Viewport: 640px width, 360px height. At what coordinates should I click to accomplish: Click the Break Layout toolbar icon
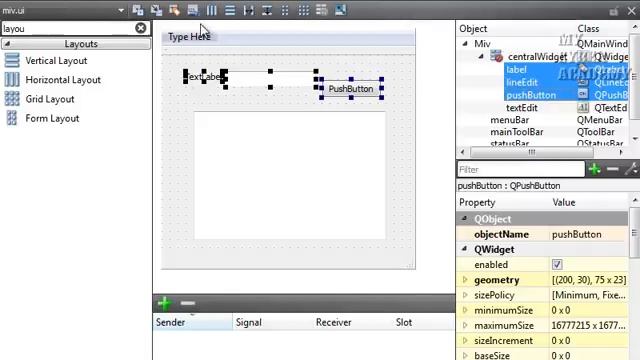point(322,10)
